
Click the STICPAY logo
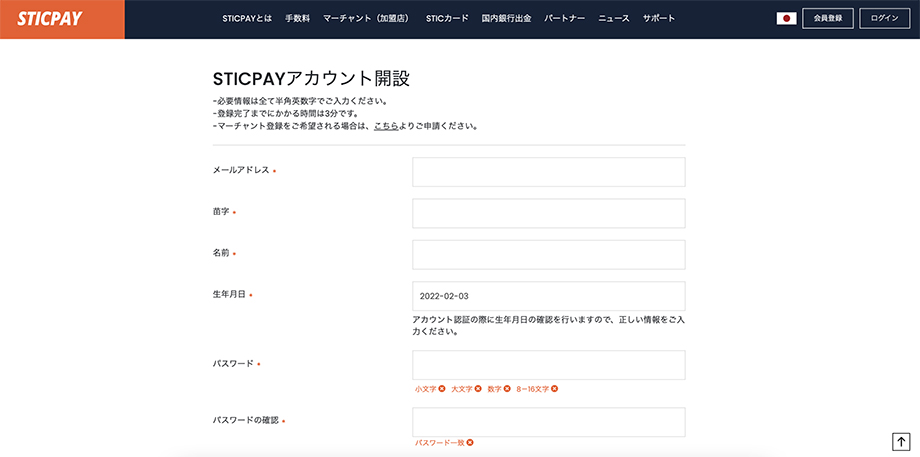tap(50, 19)
